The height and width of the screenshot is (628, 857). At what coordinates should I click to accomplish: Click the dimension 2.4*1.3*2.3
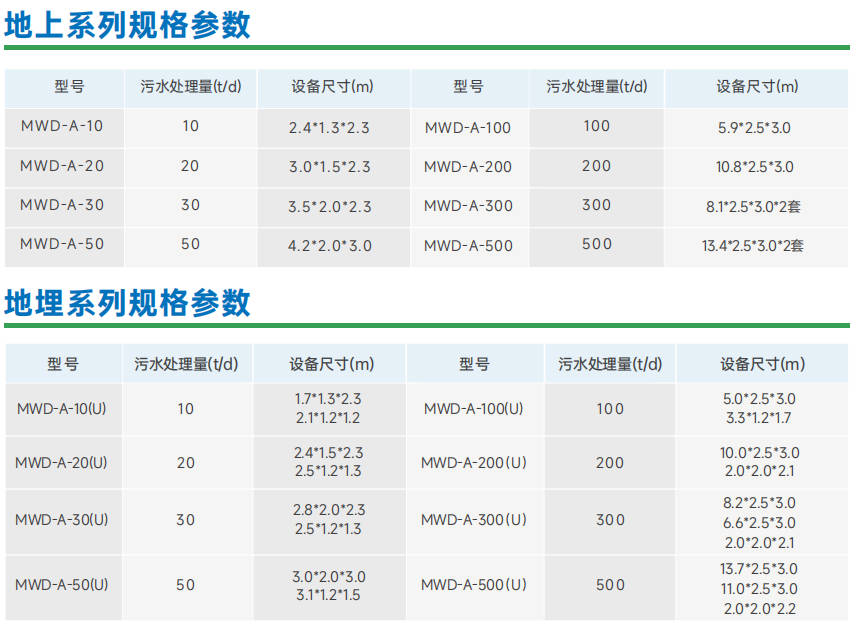pos(329,128)
